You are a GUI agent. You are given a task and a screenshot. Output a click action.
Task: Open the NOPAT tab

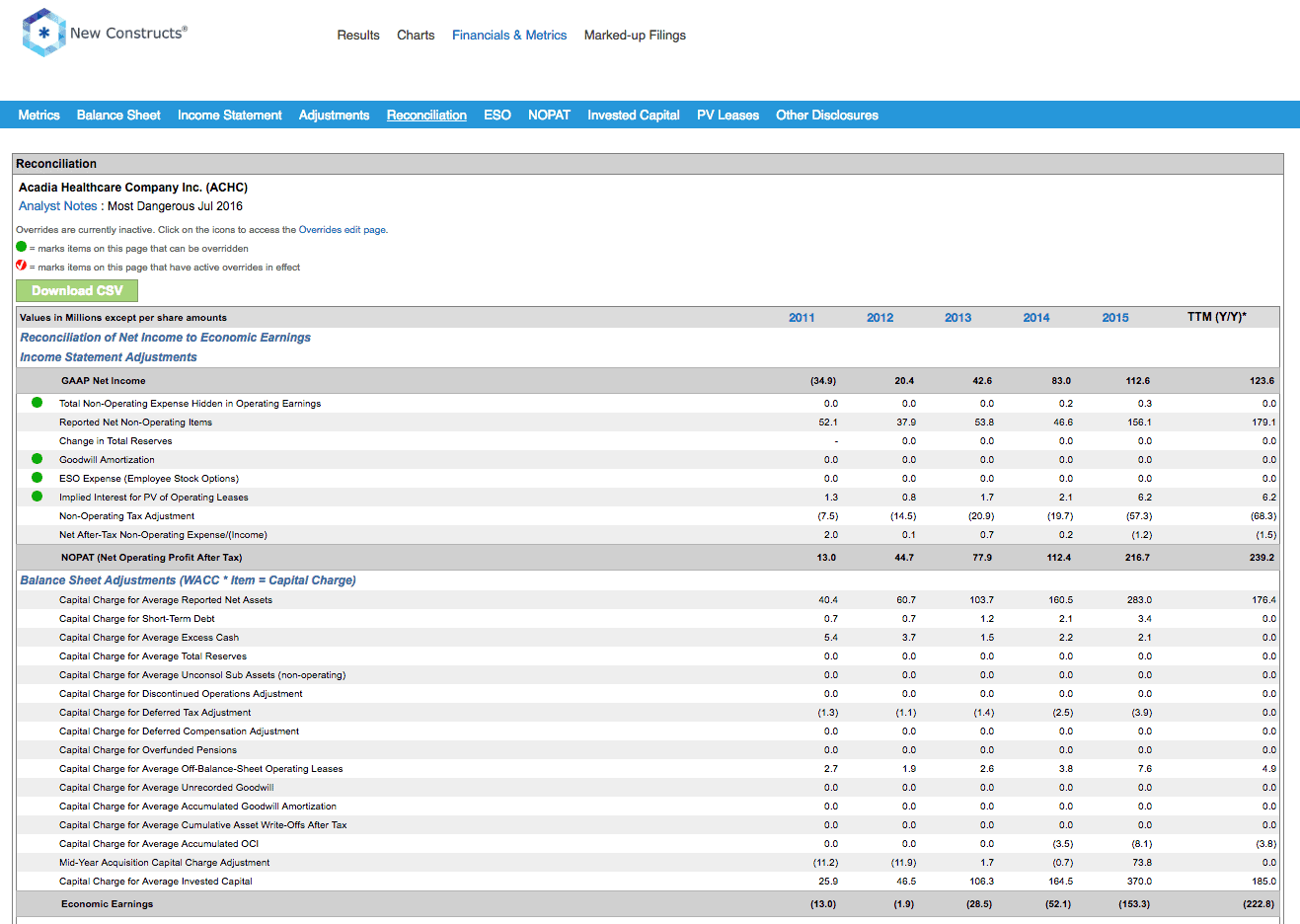click(549, 115)
